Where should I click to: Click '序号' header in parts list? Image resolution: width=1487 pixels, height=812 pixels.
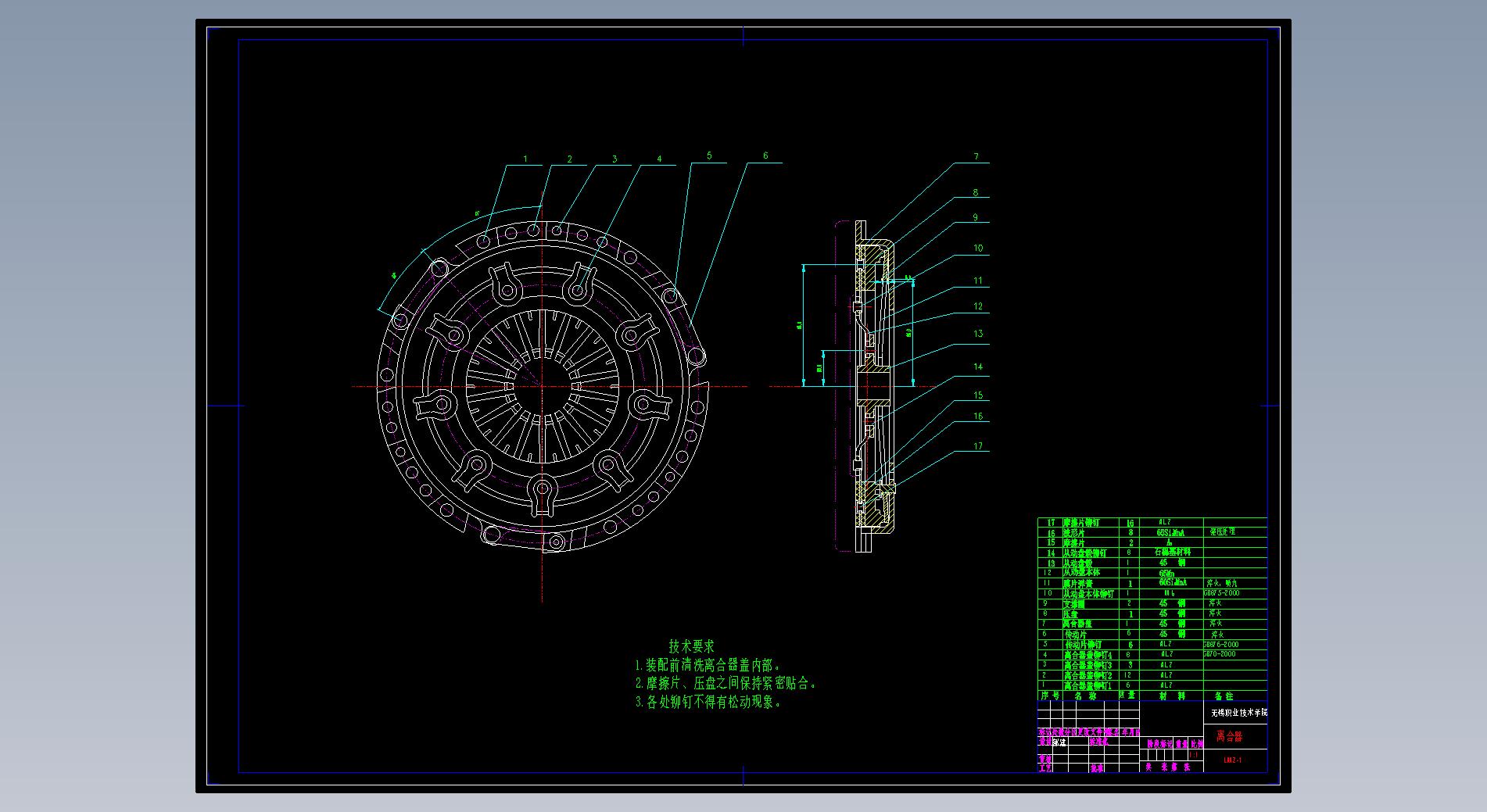(1050, 696)
